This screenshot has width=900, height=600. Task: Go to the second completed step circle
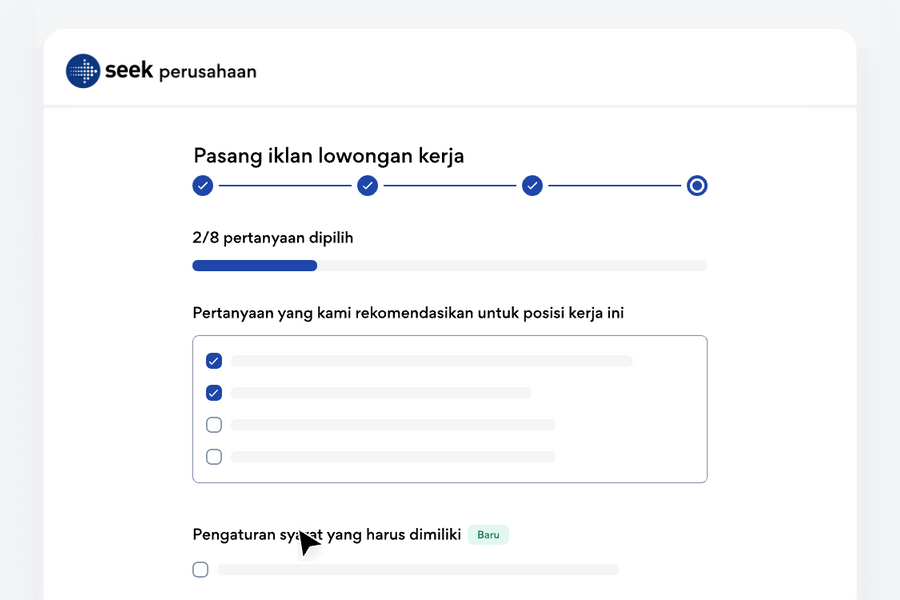point(368,185)
